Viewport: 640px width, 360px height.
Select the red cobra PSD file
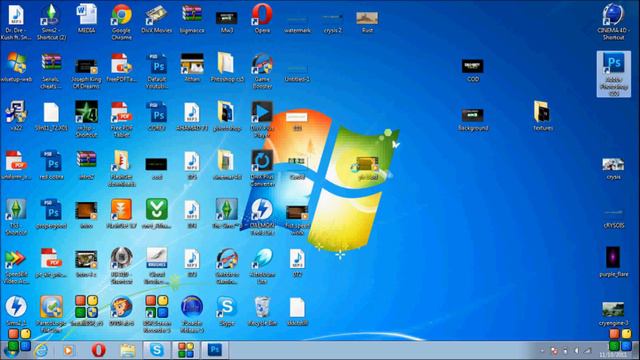(x=51, y=162)
